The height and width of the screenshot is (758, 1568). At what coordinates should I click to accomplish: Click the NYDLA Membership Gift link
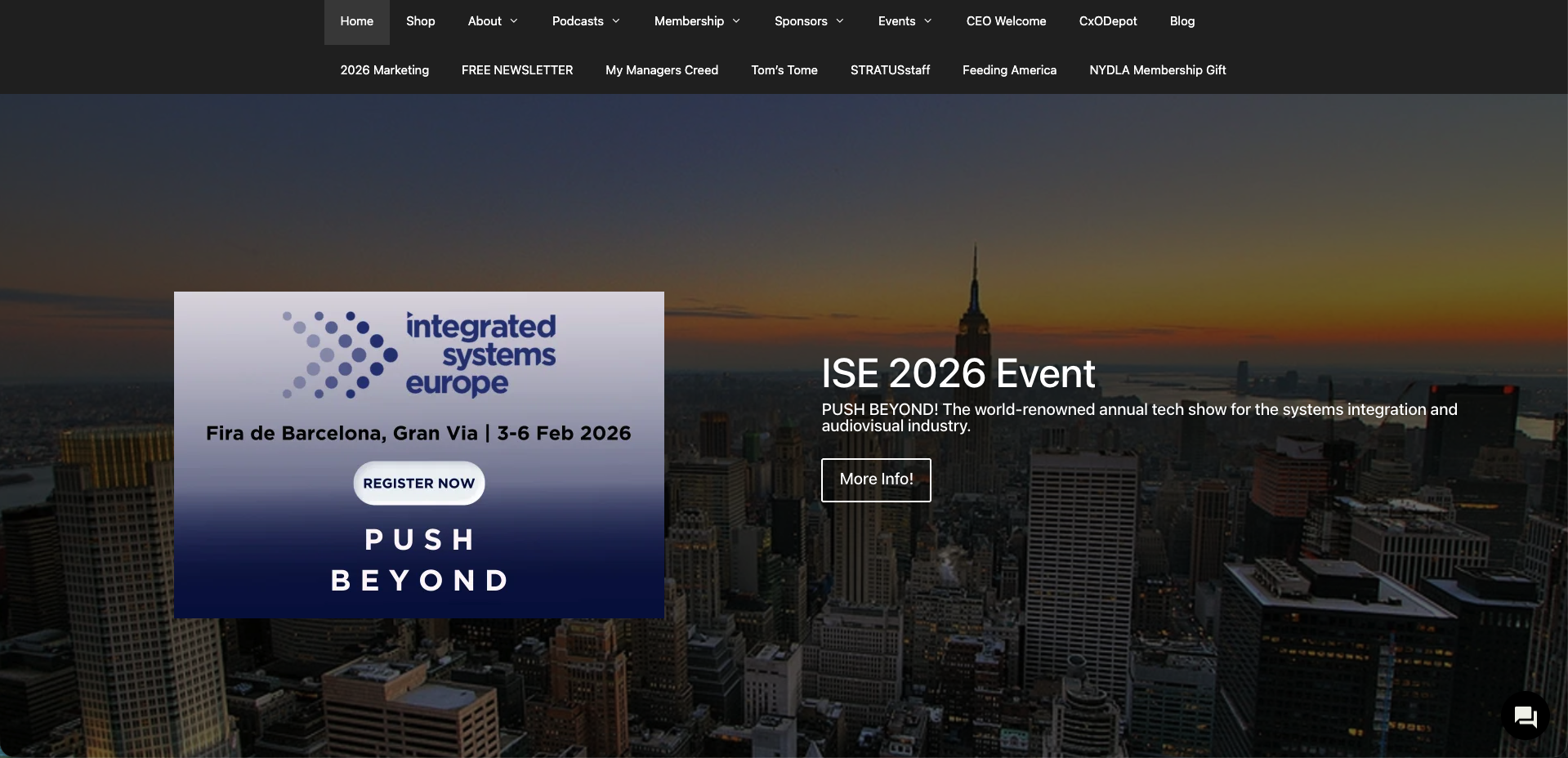point(1157,70)
